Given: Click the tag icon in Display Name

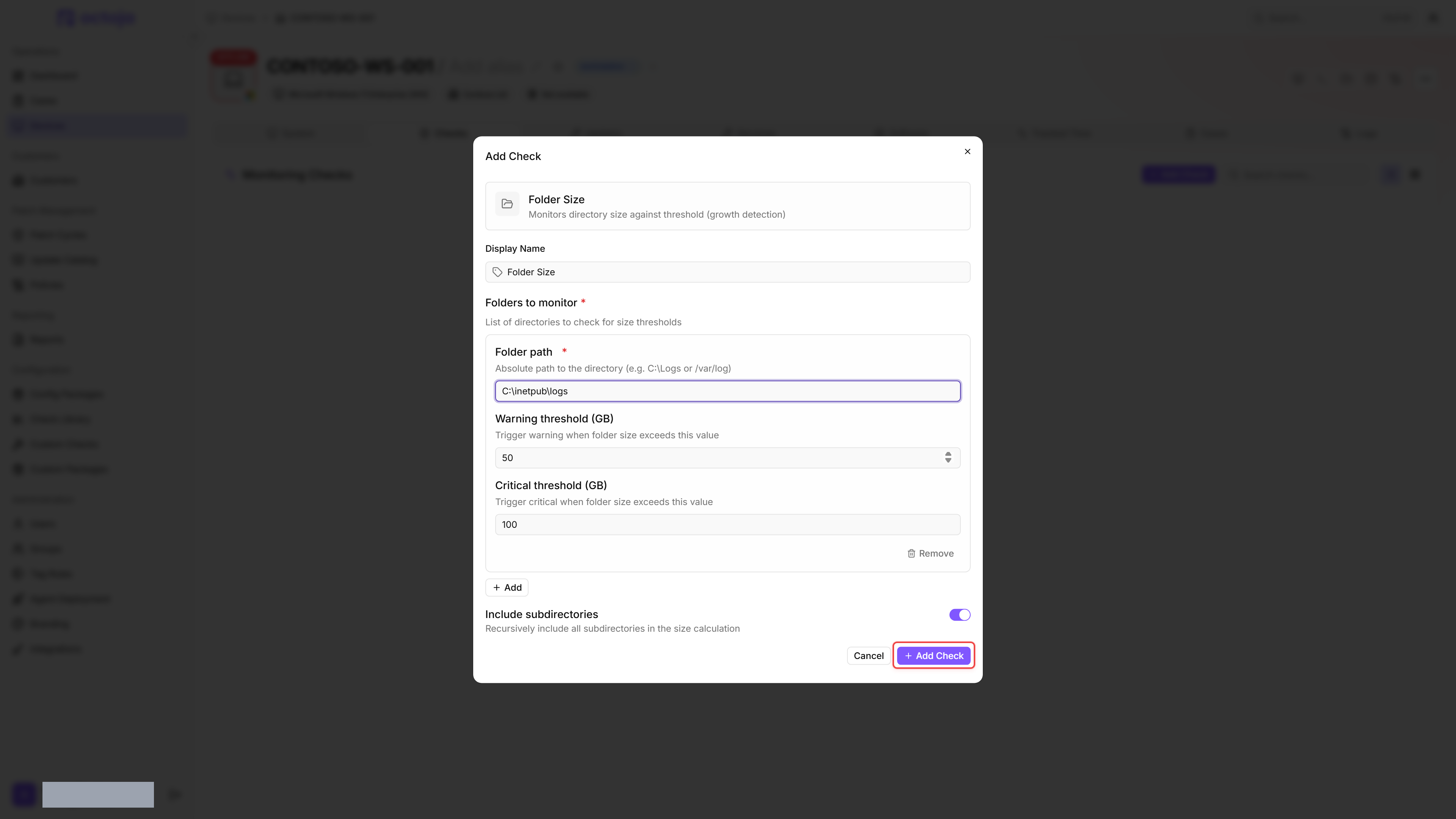Looking at the screenshot, I should [x=497, y=272].
